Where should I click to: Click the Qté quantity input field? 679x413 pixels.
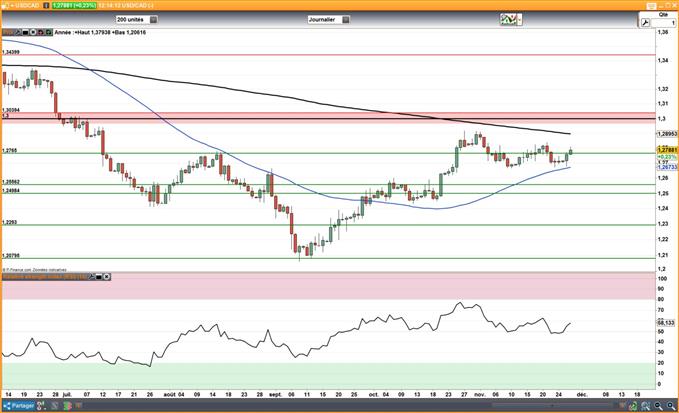663,23
